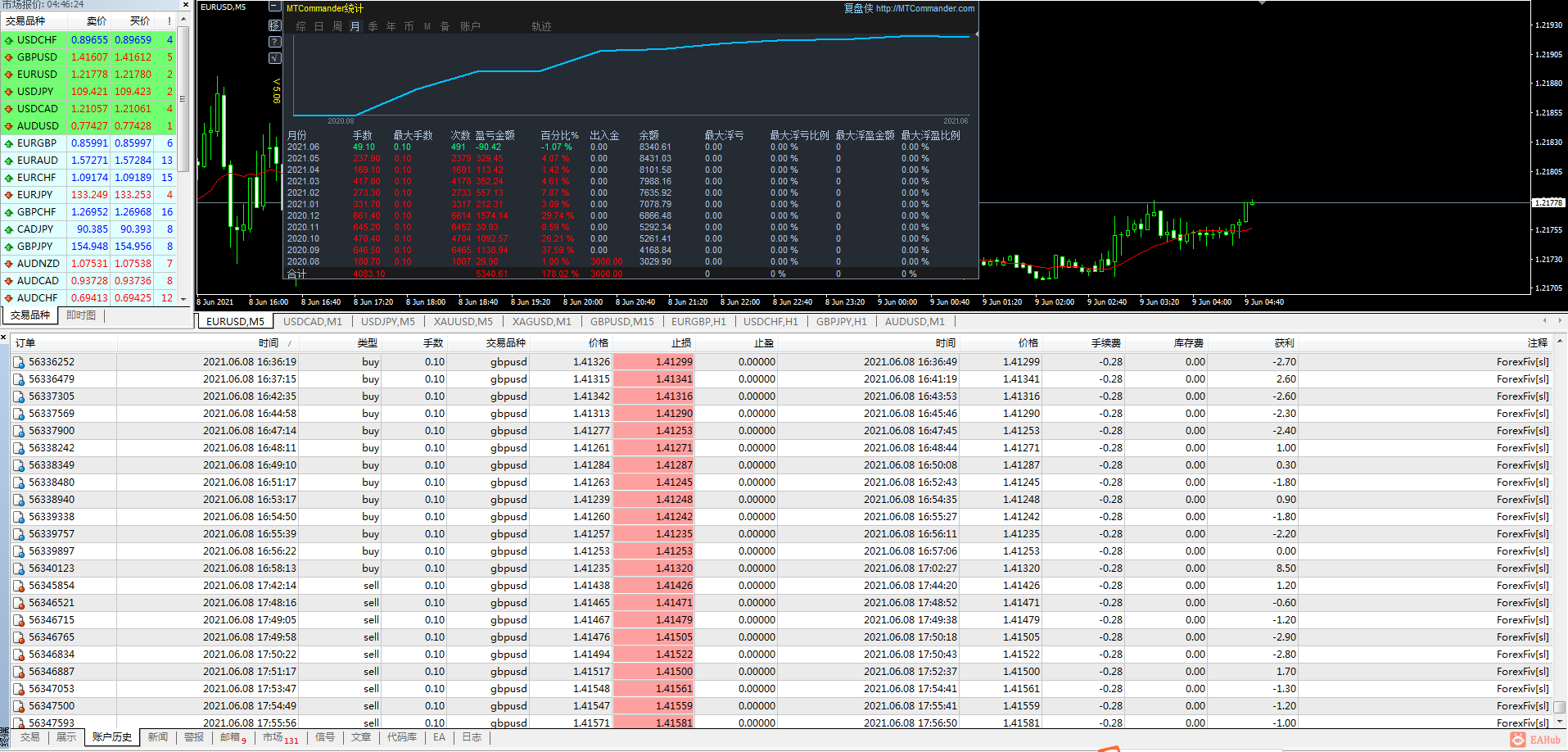Click Market Watch scrollbar down arrow
The height and width of the screenshot is (752, 1568).
click(183, 299)
